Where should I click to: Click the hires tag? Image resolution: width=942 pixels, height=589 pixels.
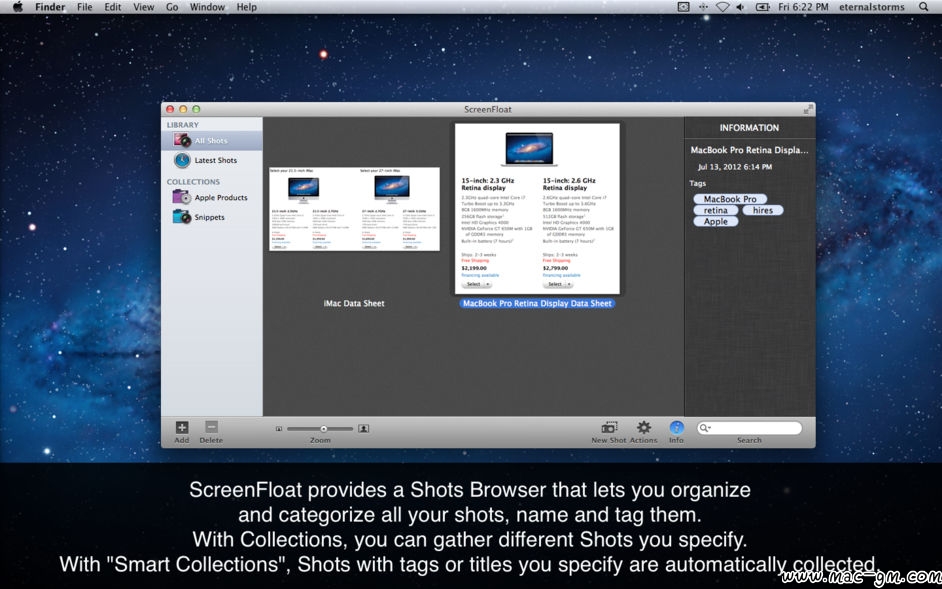click(763, 210)
